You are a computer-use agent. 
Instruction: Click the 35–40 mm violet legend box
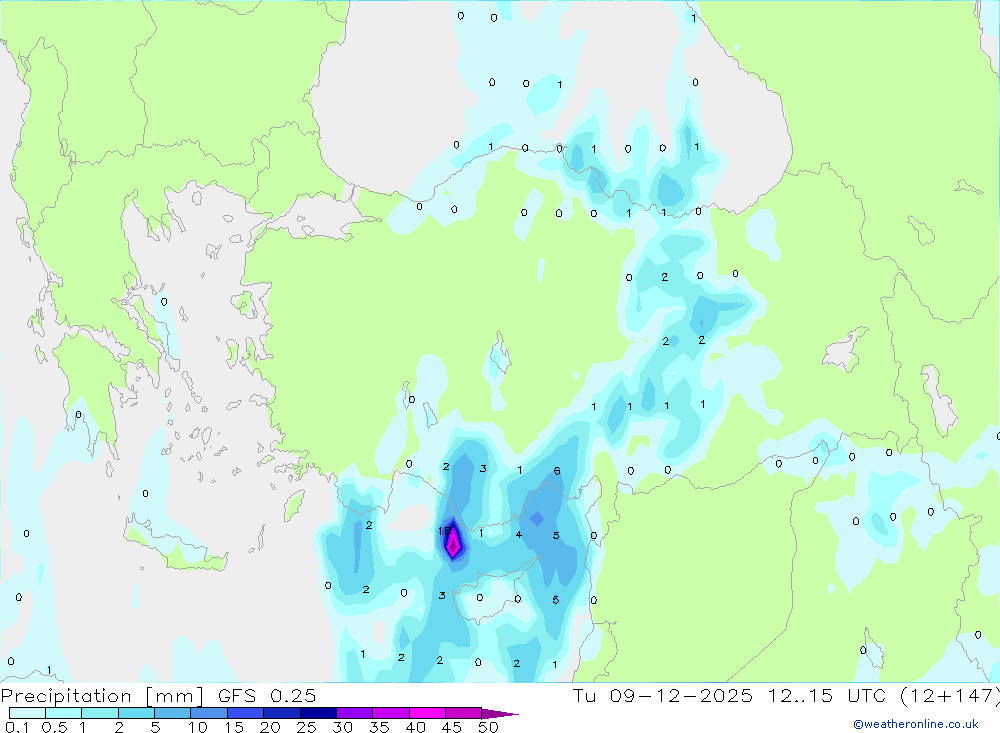click(391, 713)
